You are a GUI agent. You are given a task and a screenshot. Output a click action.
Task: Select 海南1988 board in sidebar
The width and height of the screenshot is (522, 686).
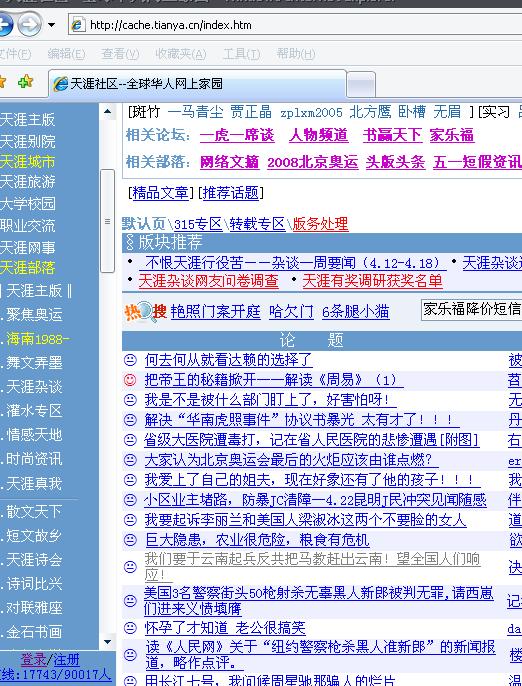pyautogui.click(x=37, y=339)
